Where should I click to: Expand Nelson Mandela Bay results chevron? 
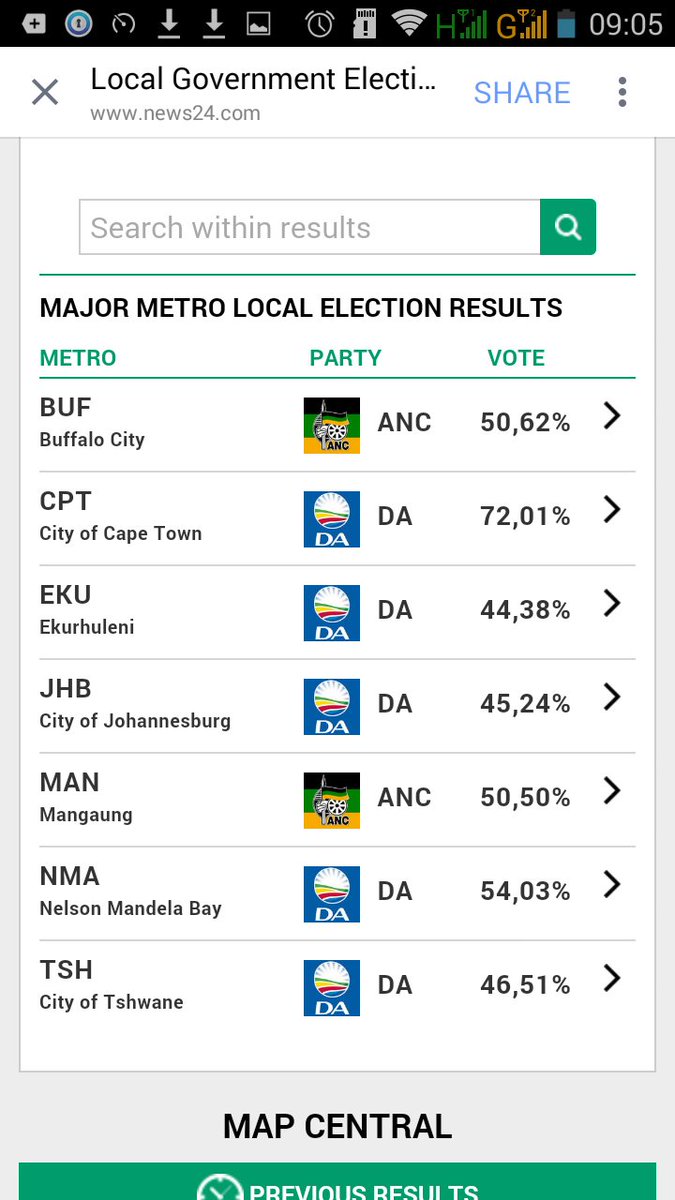click(x=612, y=884)
